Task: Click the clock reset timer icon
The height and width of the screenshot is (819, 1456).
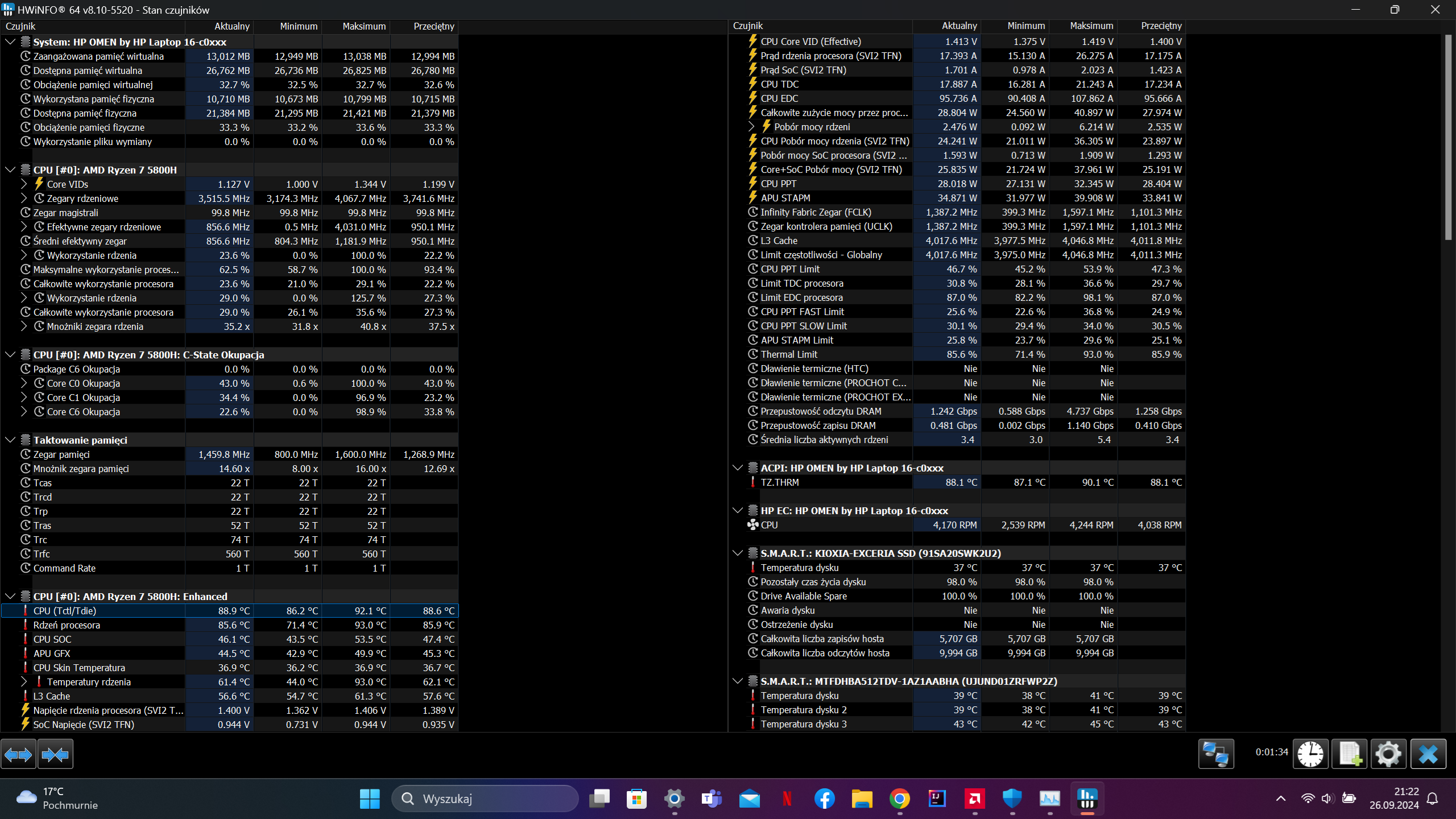Action: tap(1310, 754)
